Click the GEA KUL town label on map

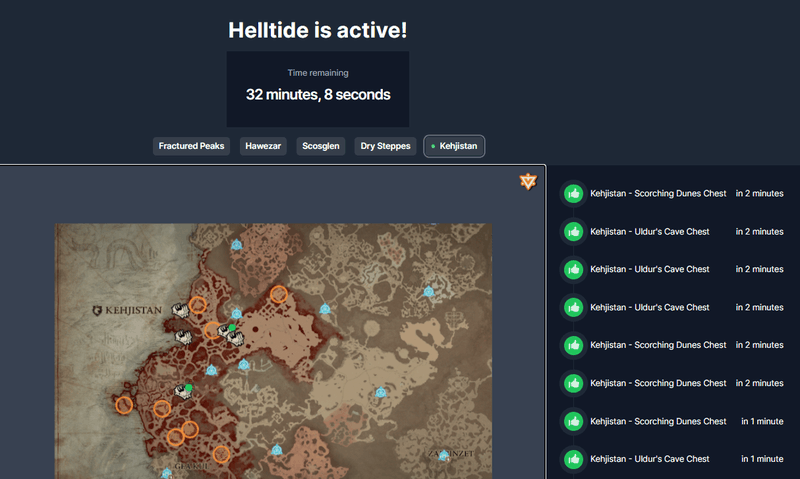pos(192,466)
